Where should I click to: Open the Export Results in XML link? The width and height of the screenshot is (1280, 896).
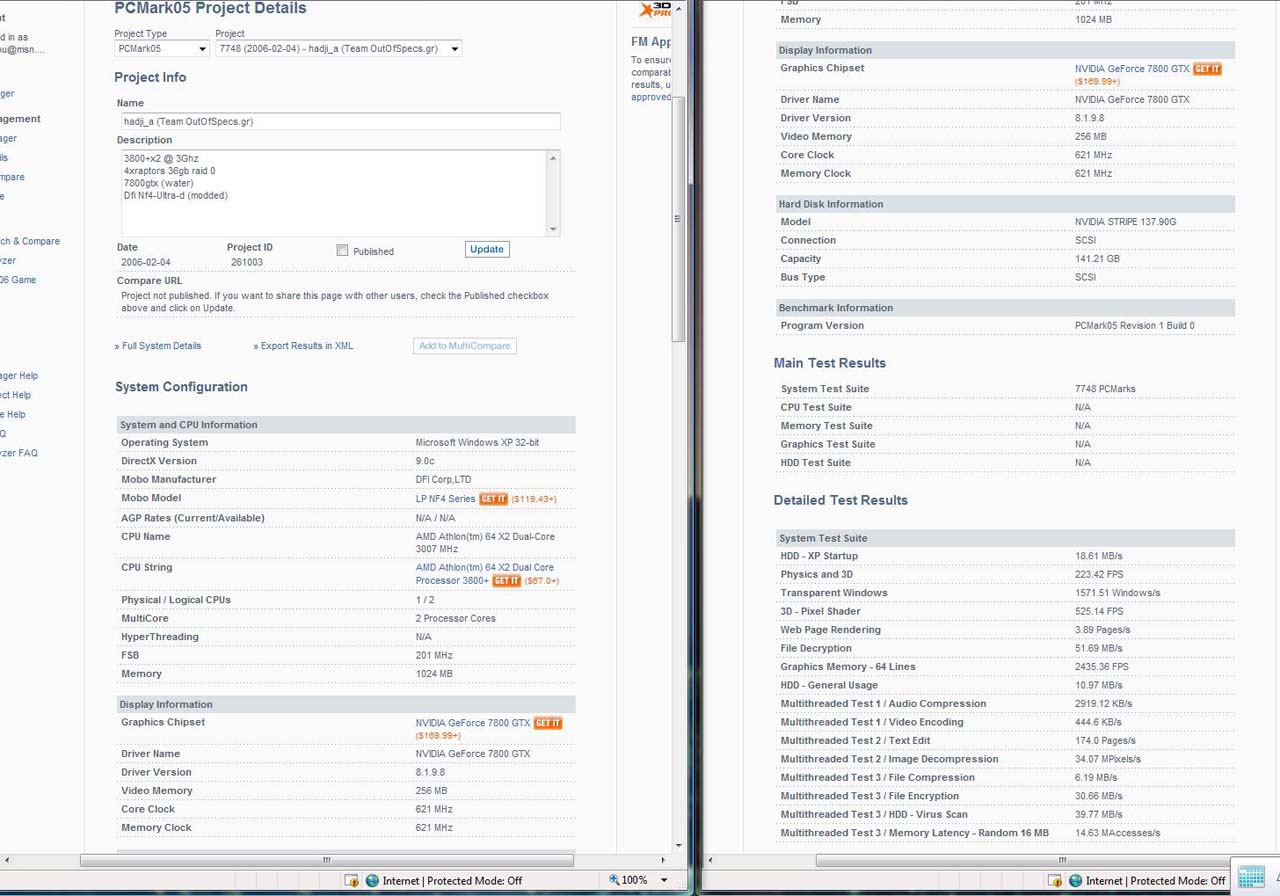(307, 346)
